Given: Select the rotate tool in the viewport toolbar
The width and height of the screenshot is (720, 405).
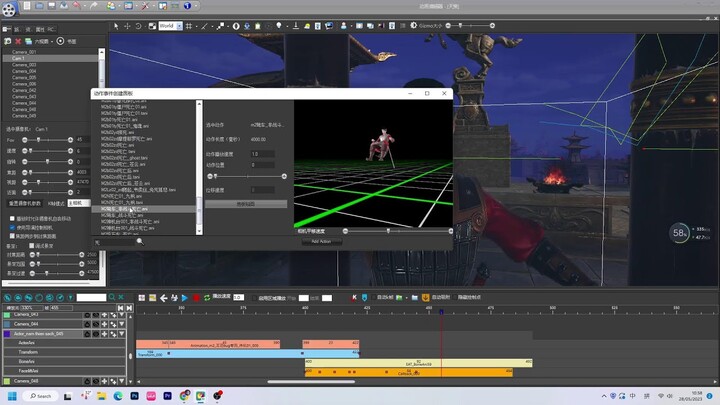Looking at the screenshot, I should pos(138,26).
